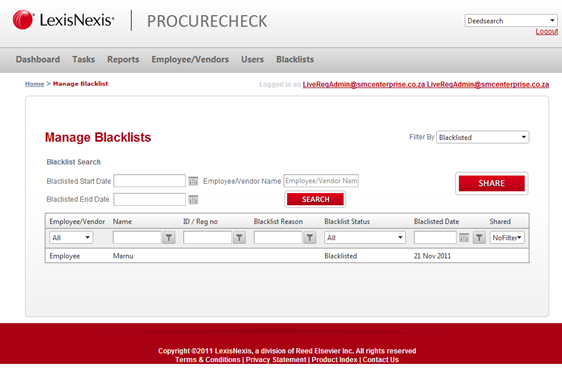Image resolution: width=562 pixels, height=368 pixels.
Task: Select the 21 Nov 2011 date cell
Action: point(432,256)
